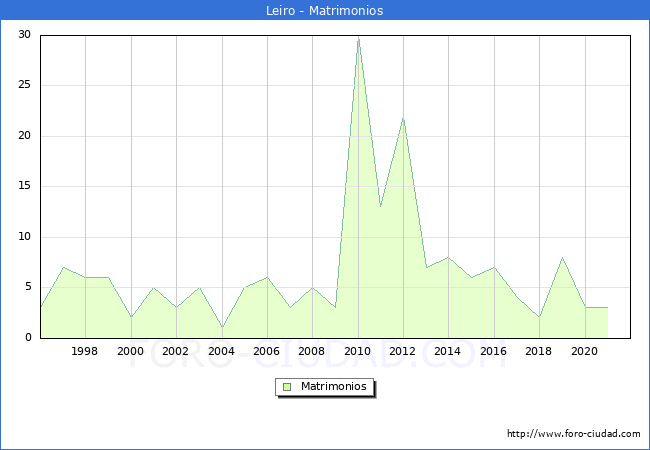Click the y-axis value 30
Image resolution: width=650 pixels, height=450 pixels.
(x=24, y=34)
